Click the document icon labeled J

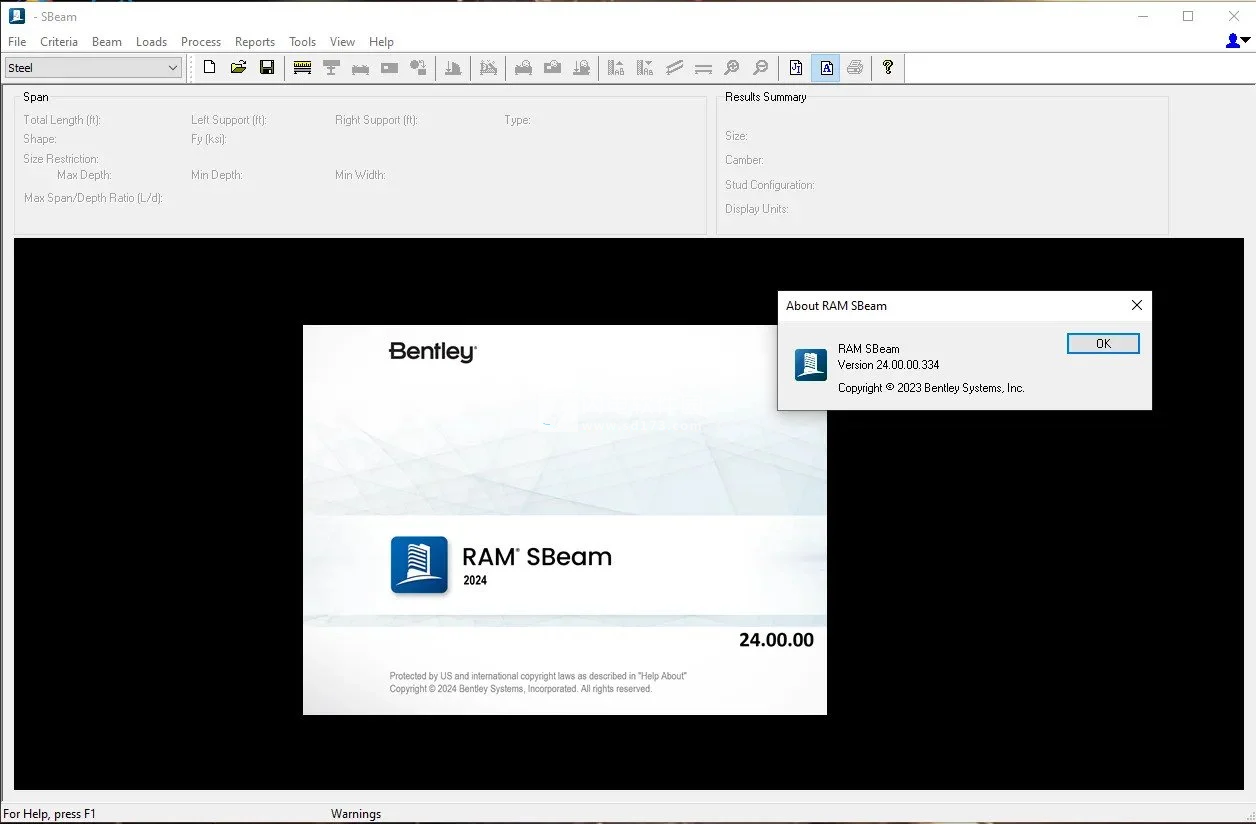(x=796, y=67)
